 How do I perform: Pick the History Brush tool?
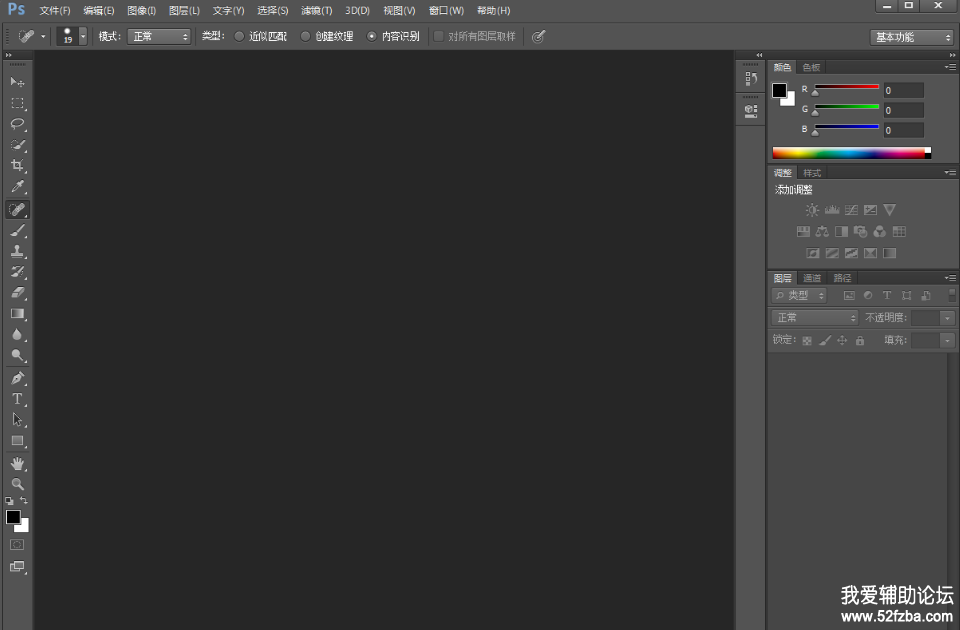point(17,272)
